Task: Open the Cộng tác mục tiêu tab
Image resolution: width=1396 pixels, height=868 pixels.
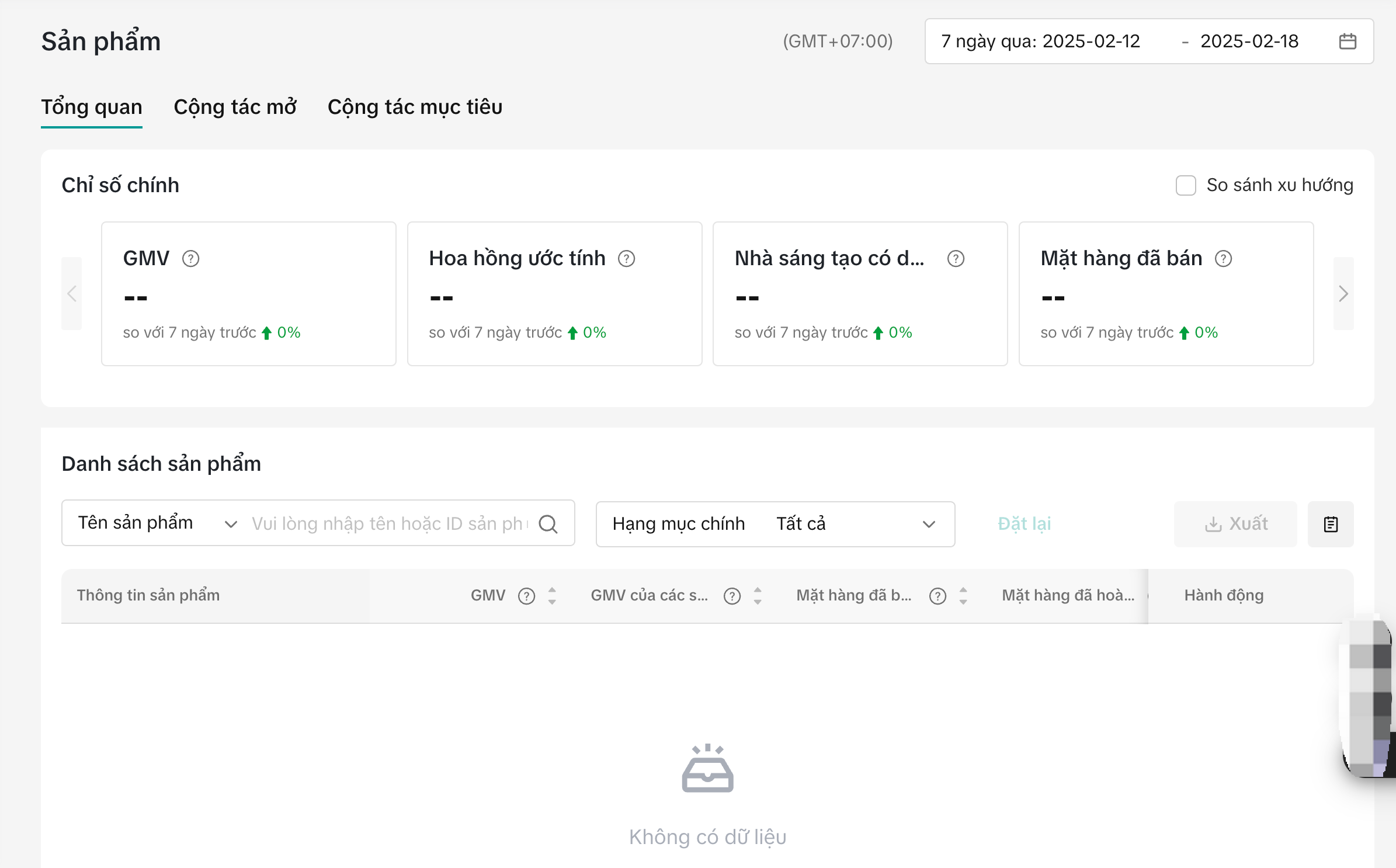Action: pos(415,107)
